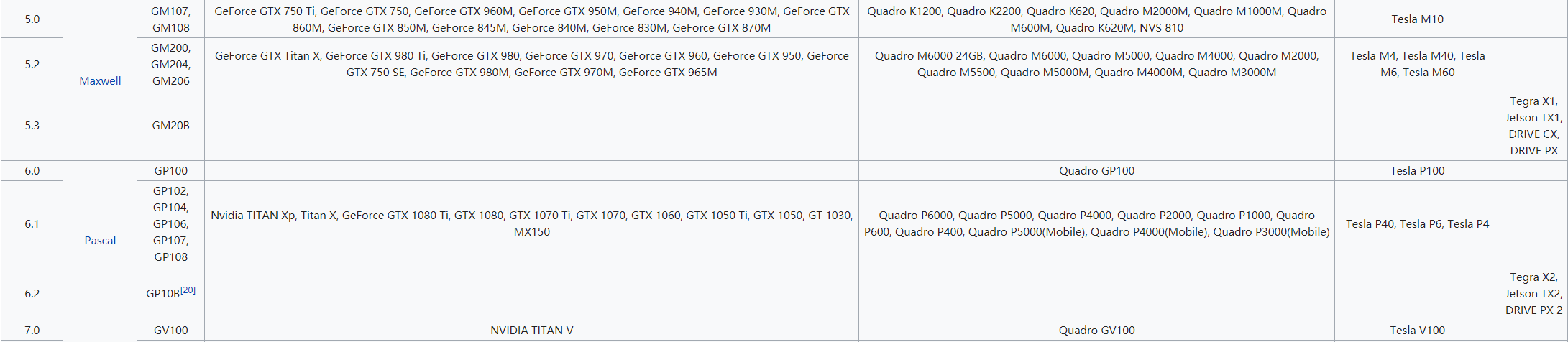
Task: Click the 5.3 compute capability cell
Action: (32, 125)
